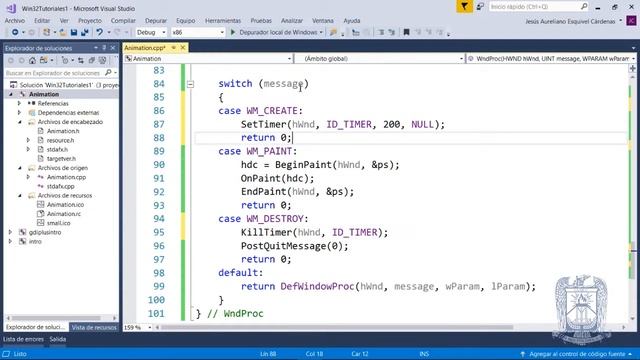
Task: Click the Visual Studio logo icon
Action: tap(11, 8)
